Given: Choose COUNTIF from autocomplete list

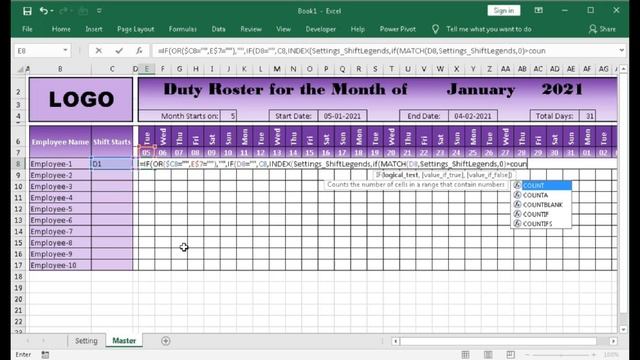Looking at the screenshot, I should click(542, 214).
